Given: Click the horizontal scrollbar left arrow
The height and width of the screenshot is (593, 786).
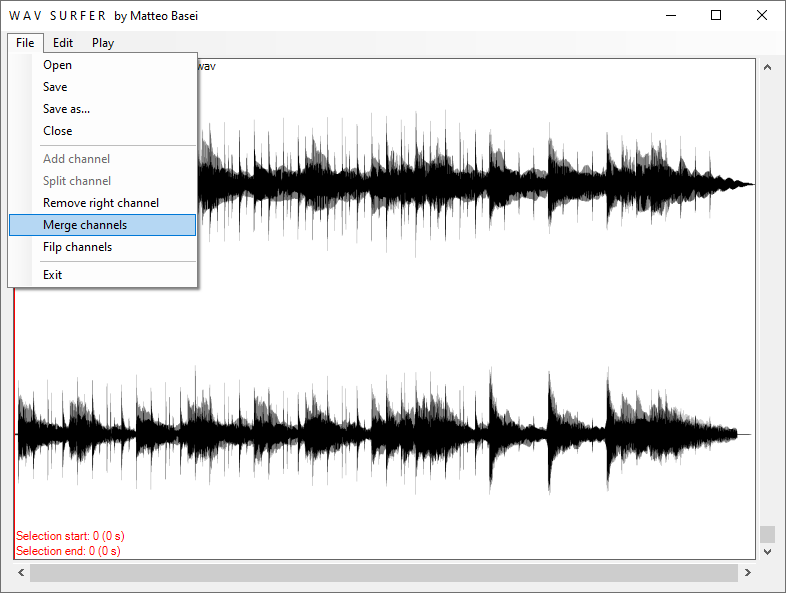Looking at the screenshot, I should tap(21, 572).
